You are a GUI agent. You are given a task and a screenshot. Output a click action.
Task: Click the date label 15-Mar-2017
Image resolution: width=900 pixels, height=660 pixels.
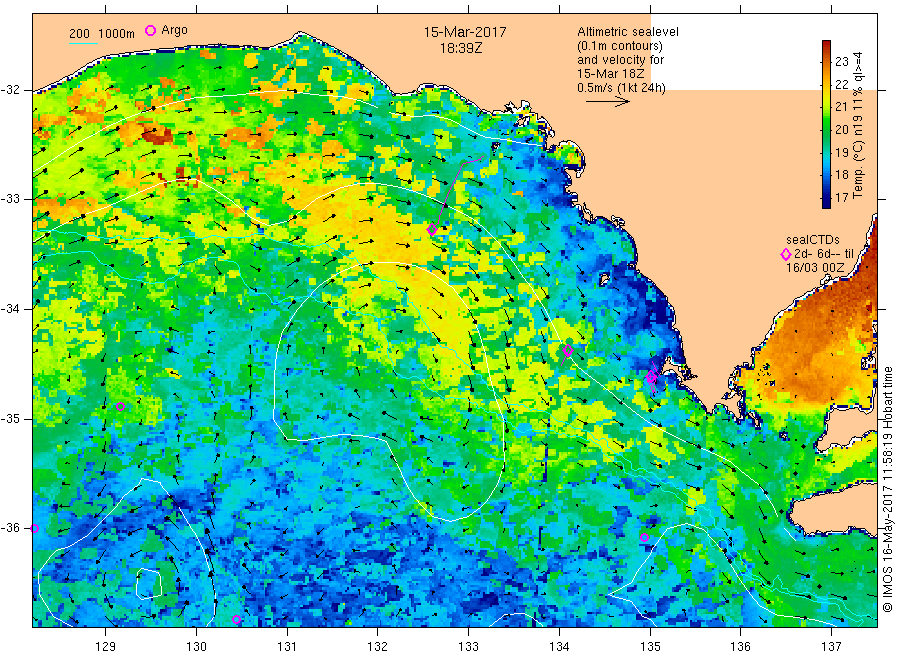465,32
